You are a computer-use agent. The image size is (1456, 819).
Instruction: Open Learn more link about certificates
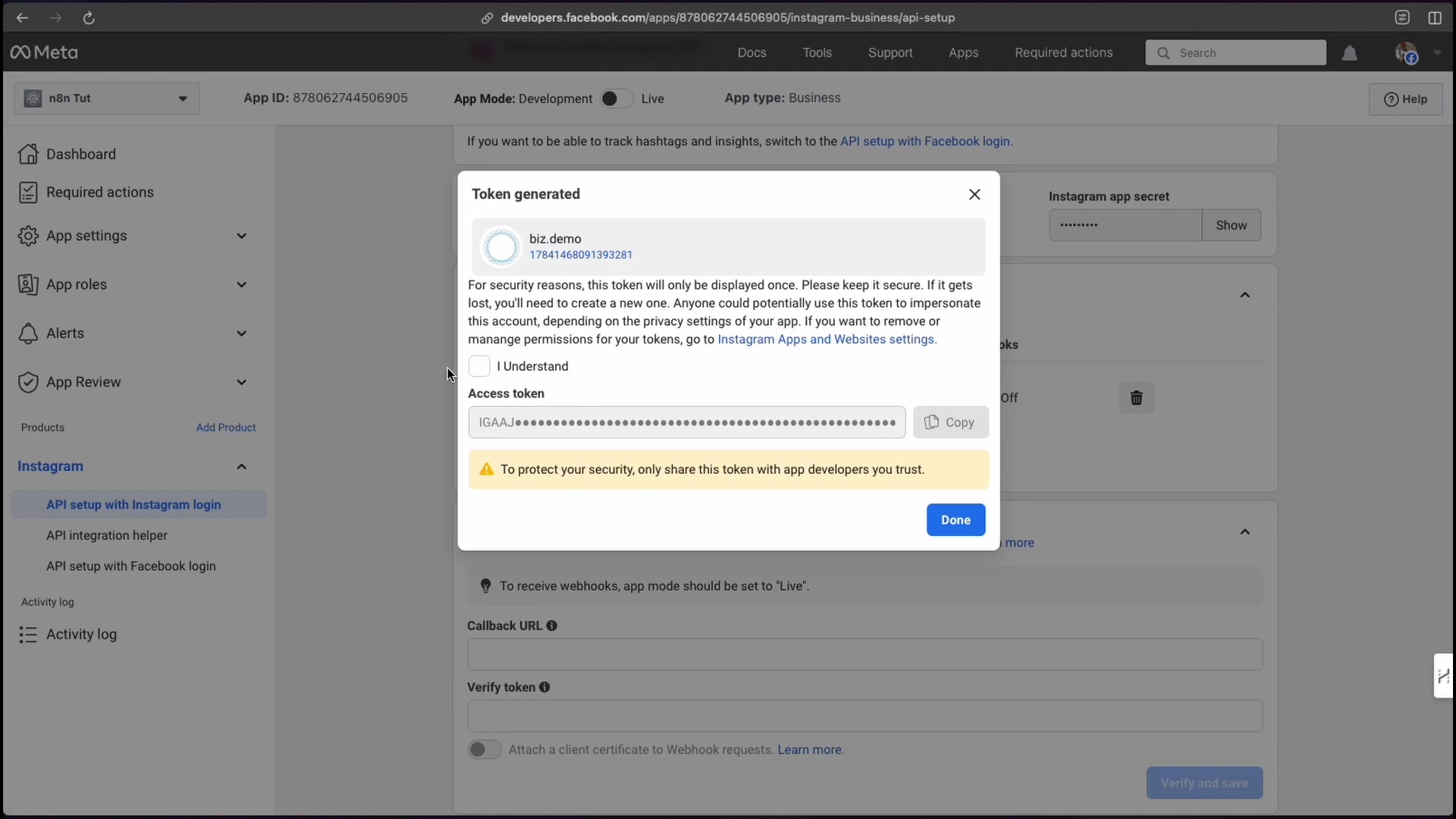pos(810,749)
